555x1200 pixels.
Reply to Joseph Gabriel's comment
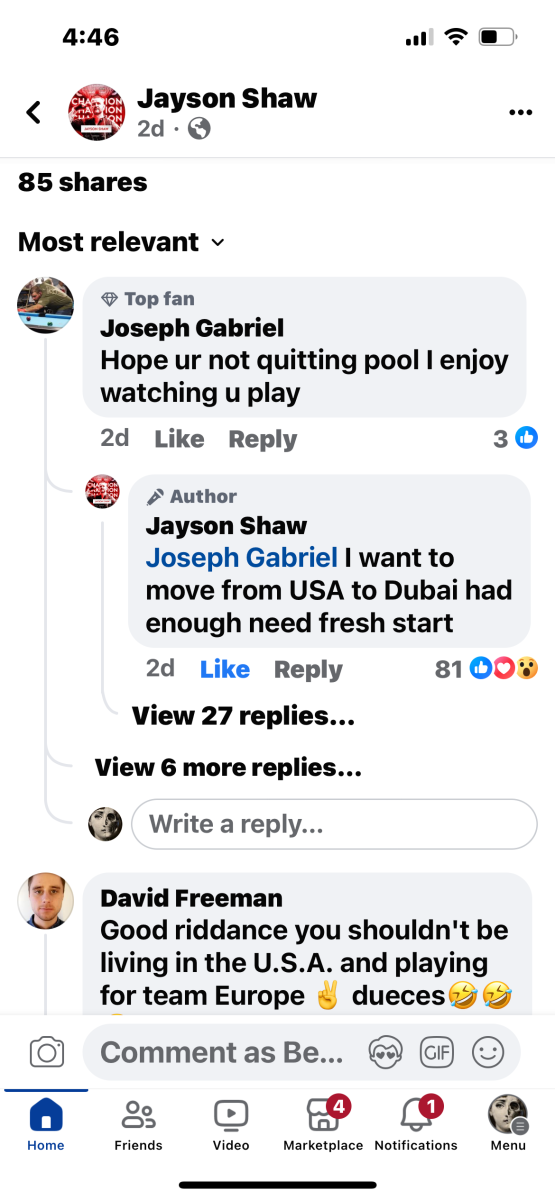[x=263, y=438]
